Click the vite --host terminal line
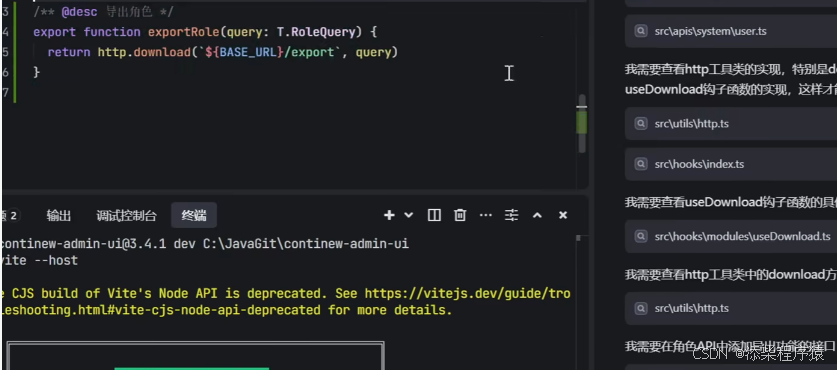This screenshot has height=370, width=837. (x=40, y=261)
